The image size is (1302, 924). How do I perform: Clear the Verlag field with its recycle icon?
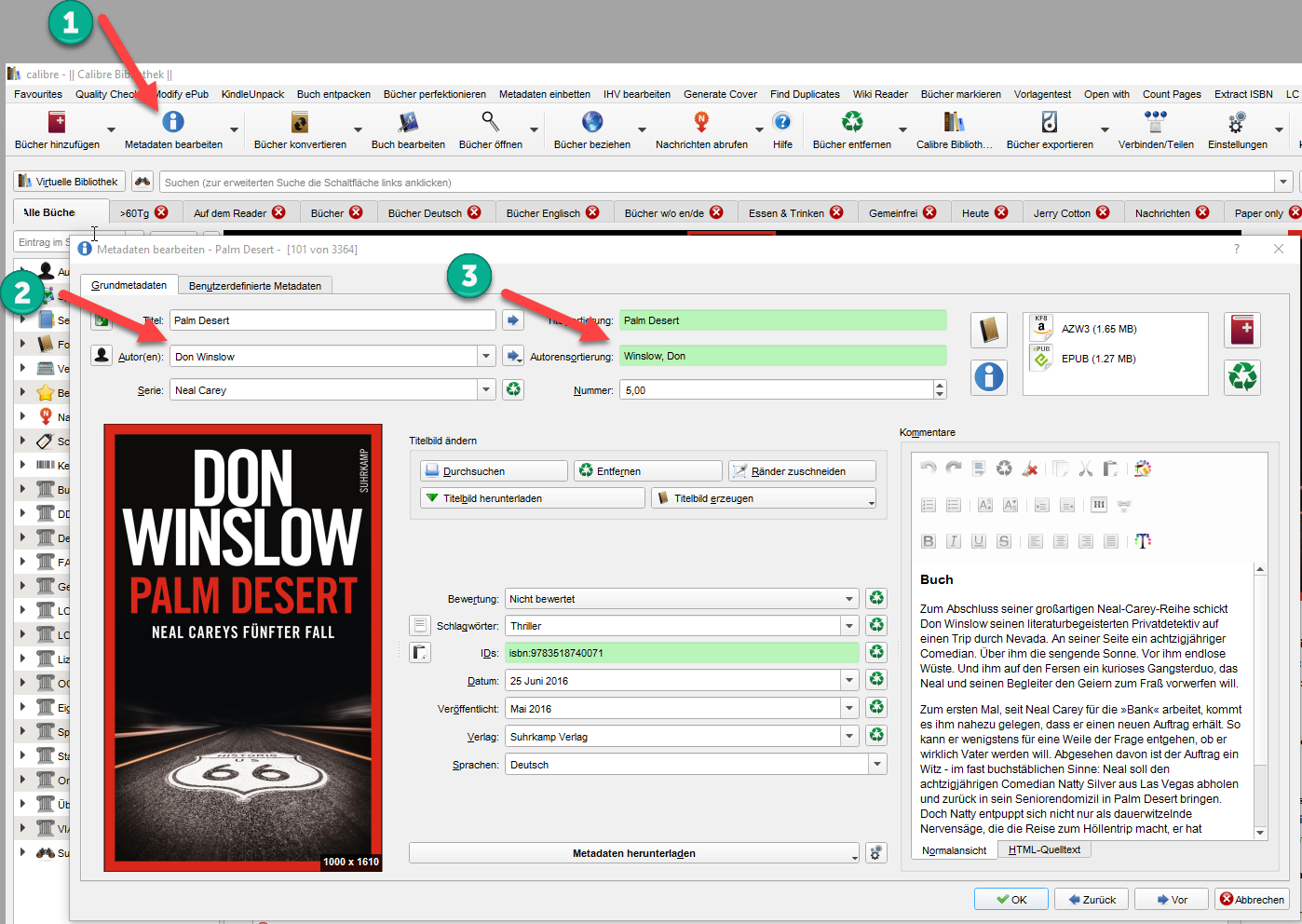[x=876, y=736]
